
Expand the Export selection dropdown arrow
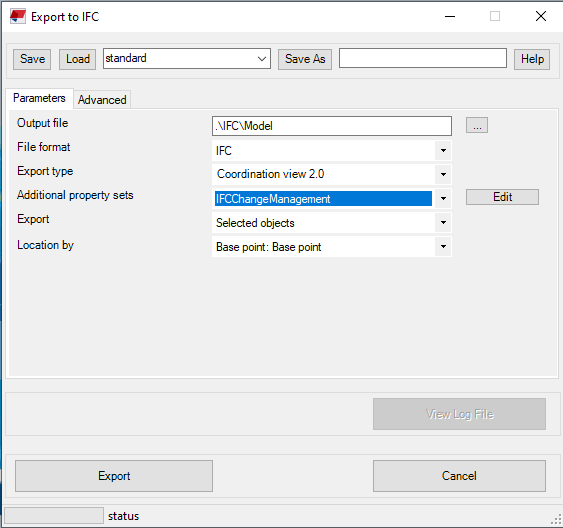pyautogui.click(x=443, y=223)
